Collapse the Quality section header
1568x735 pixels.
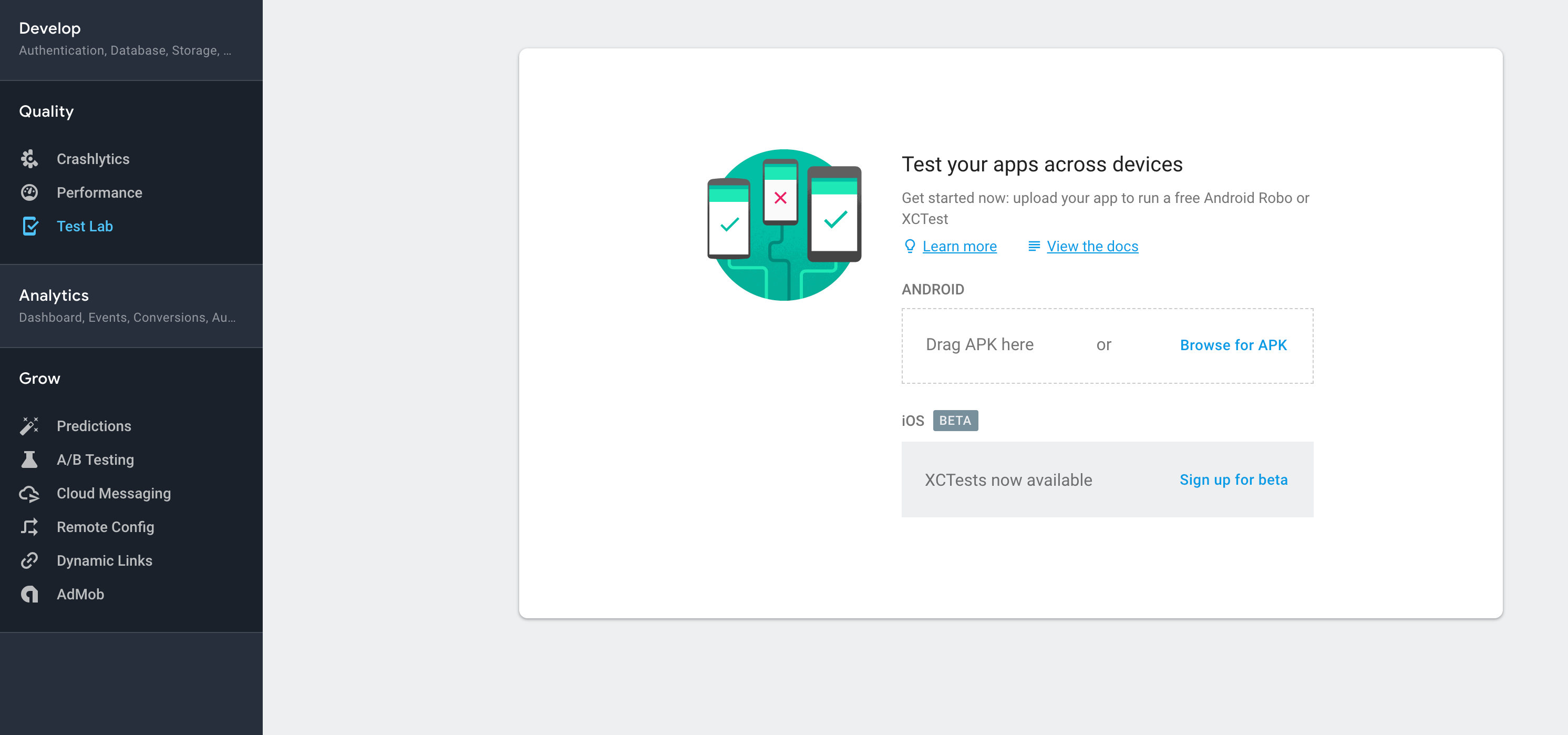point(46,111)
